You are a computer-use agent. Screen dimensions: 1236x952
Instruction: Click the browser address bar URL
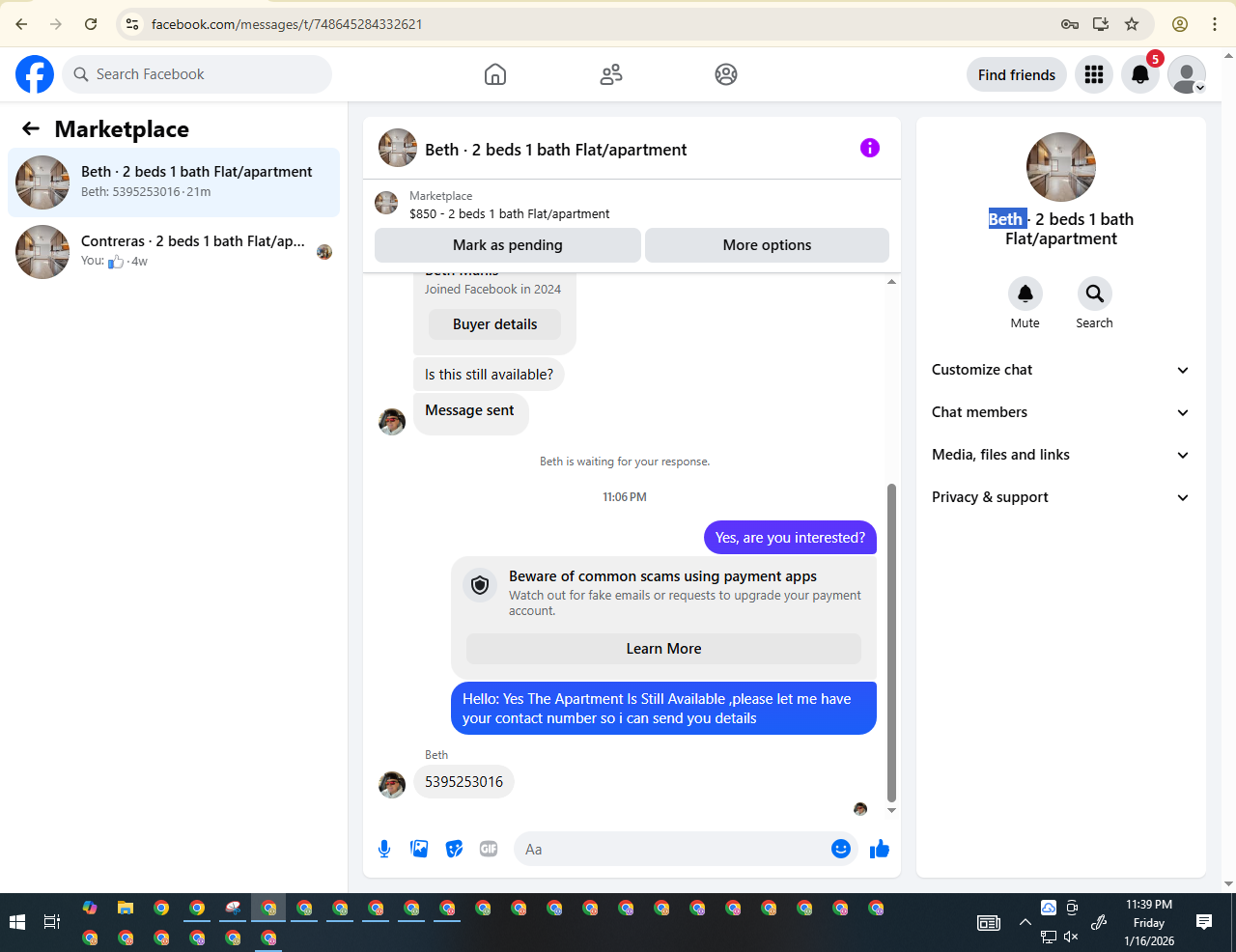click(287, 24)
